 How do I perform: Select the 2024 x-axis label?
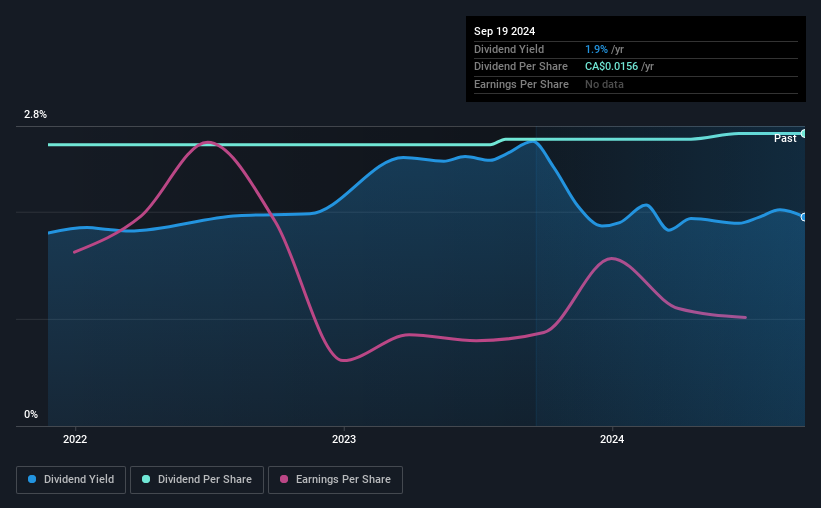pyautogui.click(x=612, y=439)
